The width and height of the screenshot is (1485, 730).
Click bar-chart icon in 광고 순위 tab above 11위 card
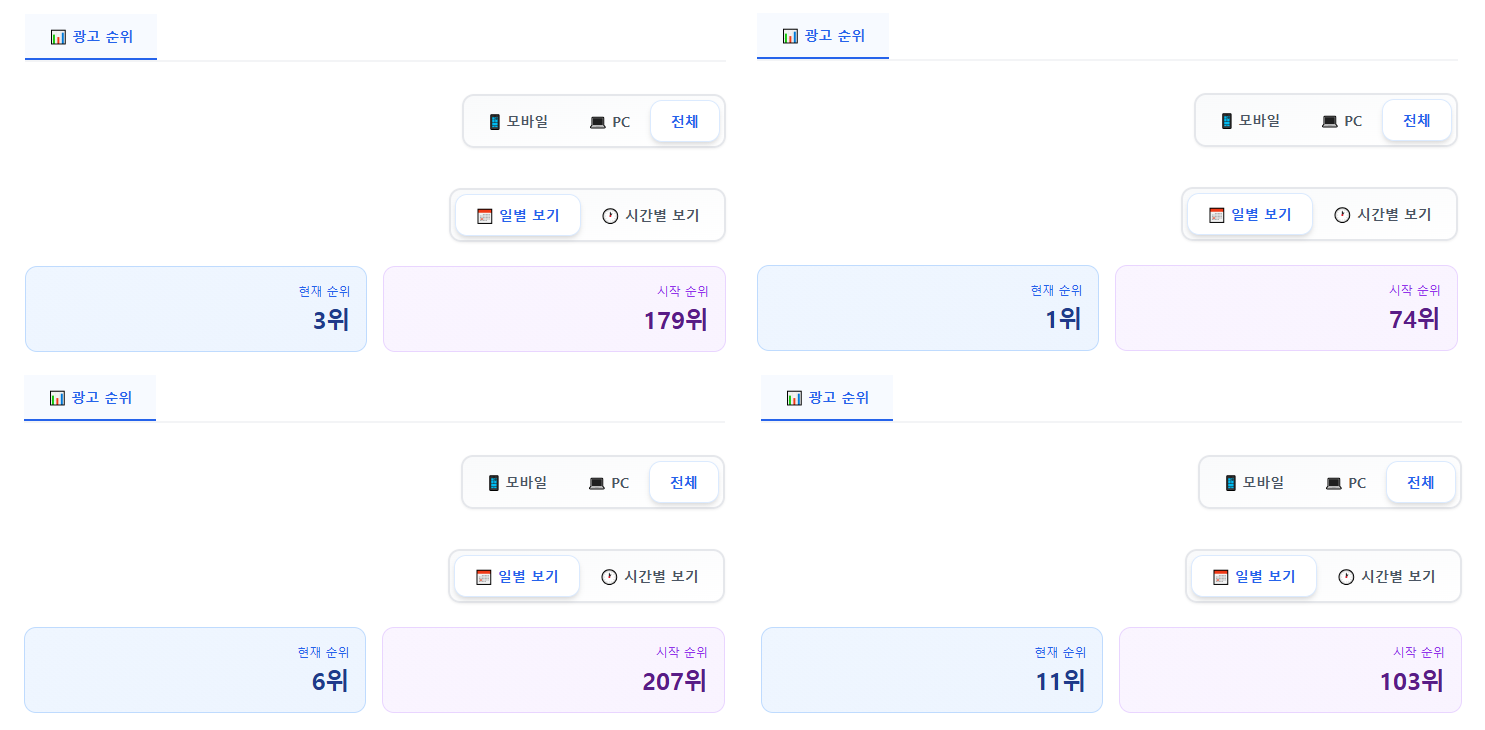point(794,398)
